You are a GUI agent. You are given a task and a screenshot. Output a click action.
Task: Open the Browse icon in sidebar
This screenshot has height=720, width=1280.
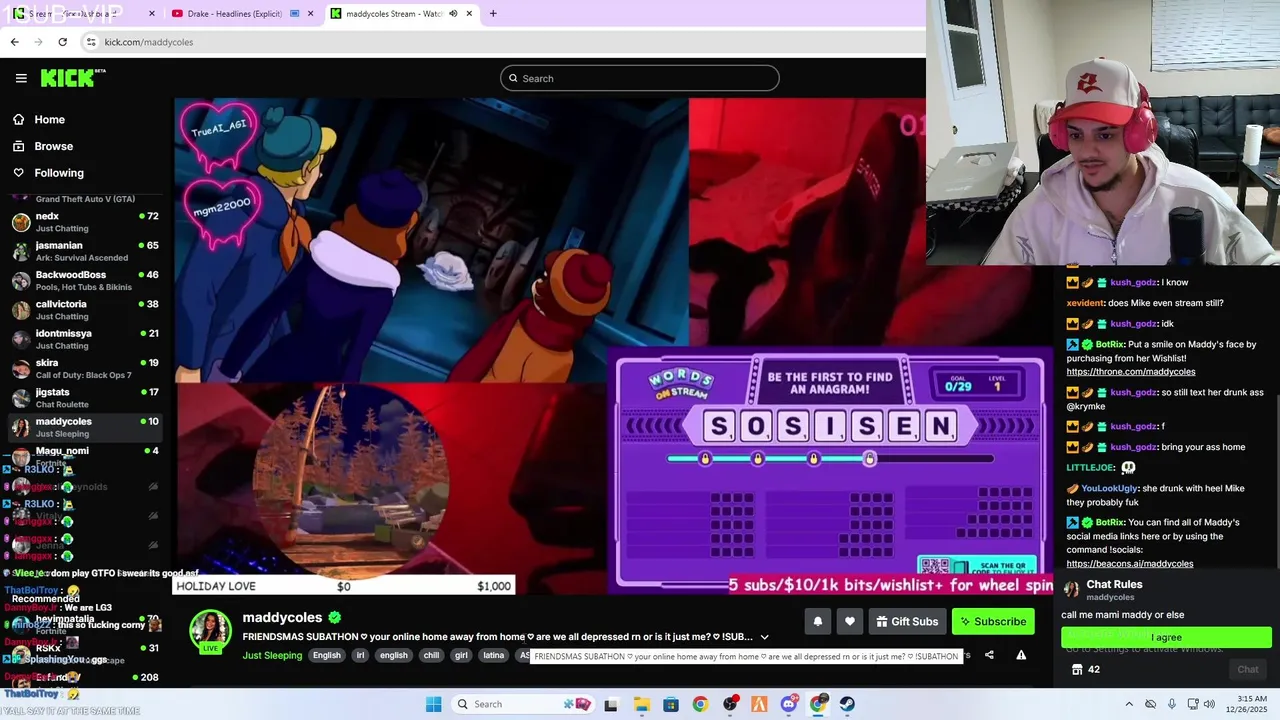tap(18, 146)
